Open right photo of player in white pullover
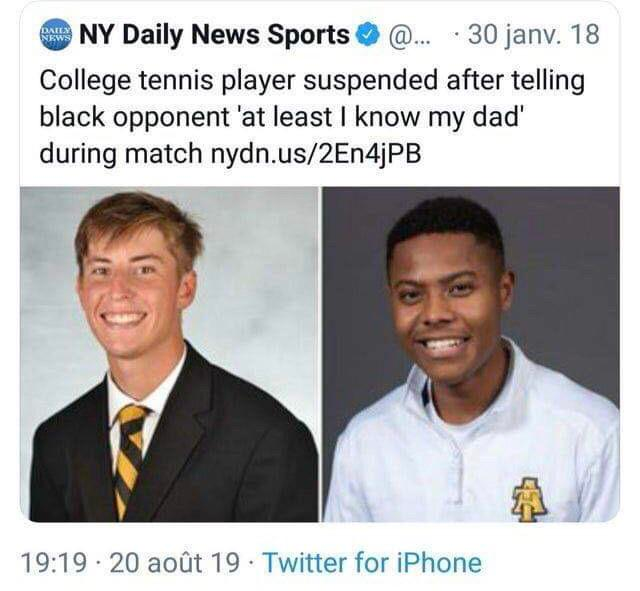The width and height of the screenshot is (640, 591). [471, 354]
